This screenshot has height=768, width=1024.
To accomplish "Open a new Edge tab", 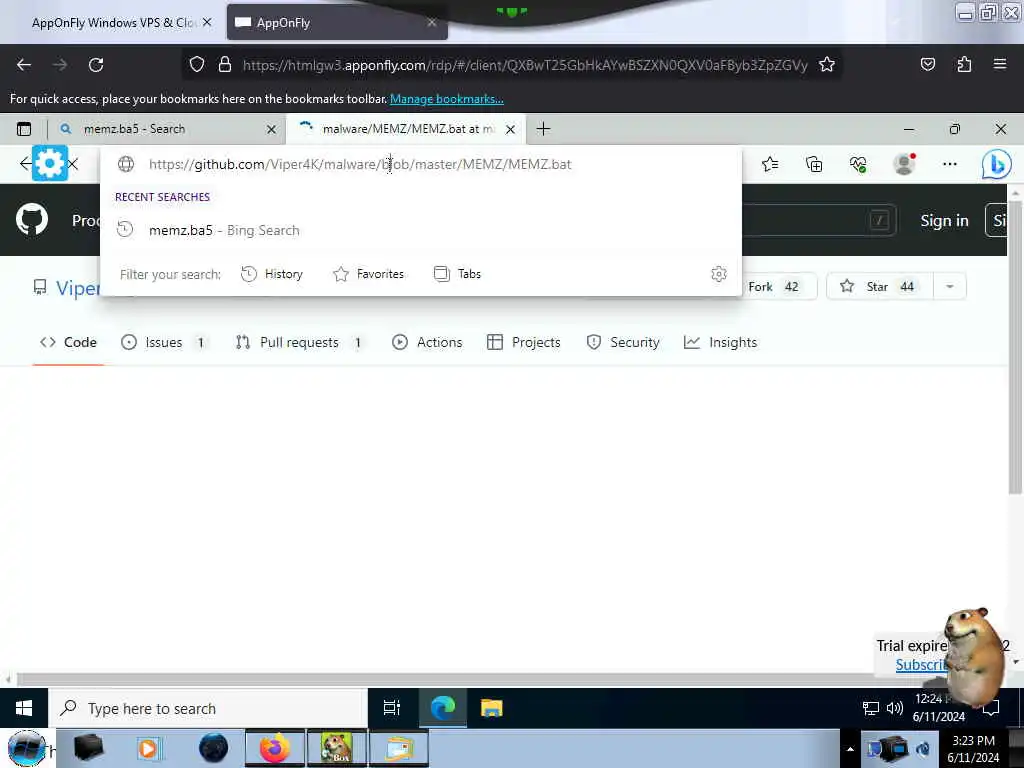I will [543, 129].
